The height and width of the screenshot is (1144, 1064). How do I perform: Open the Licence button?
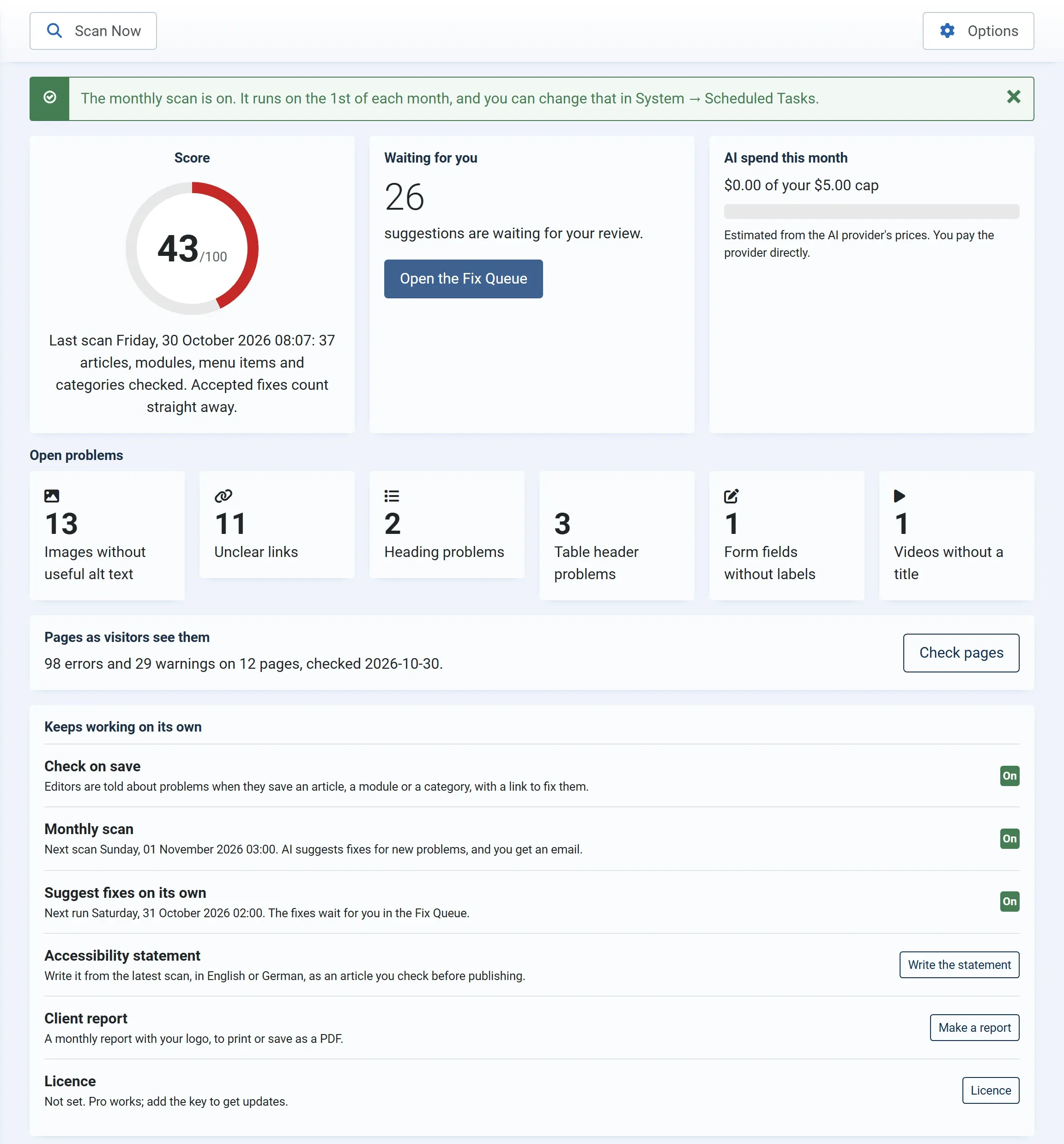pyautogui.click(x=991, y=1090)
